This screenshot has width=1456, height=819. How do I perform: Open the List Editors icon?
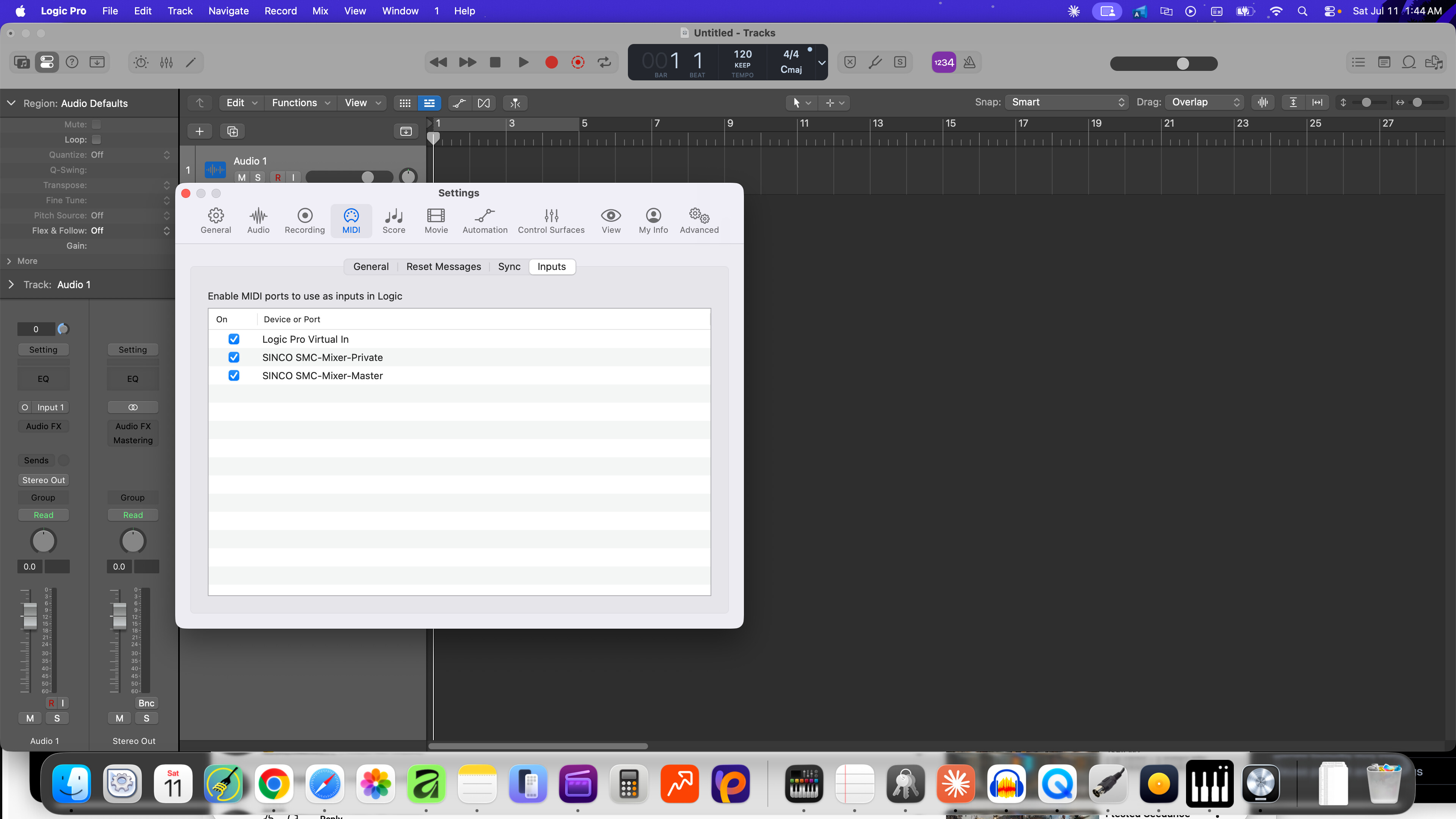pyautogui.click(x=1358, y=62)
